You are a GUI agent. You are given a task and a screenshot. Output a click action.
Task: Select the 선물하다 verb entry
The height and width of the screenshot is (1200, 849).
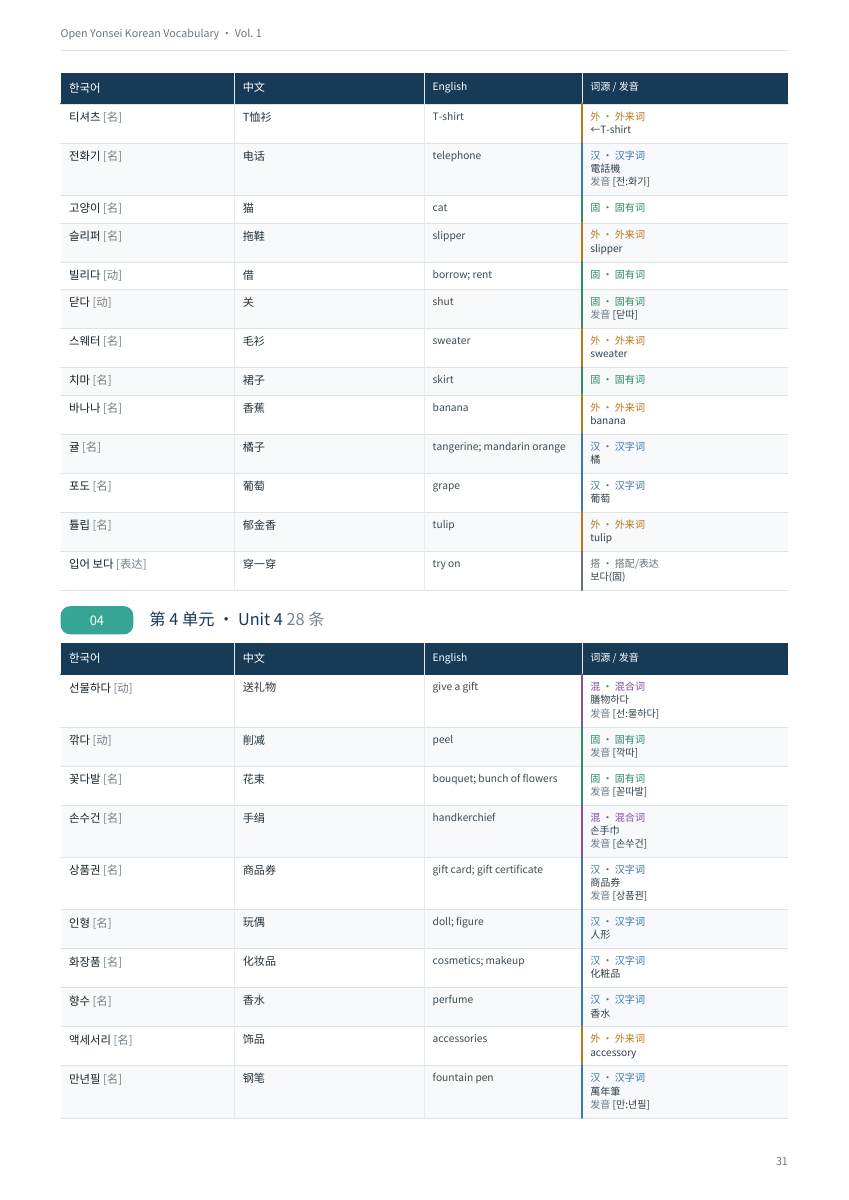click(100, 688)
